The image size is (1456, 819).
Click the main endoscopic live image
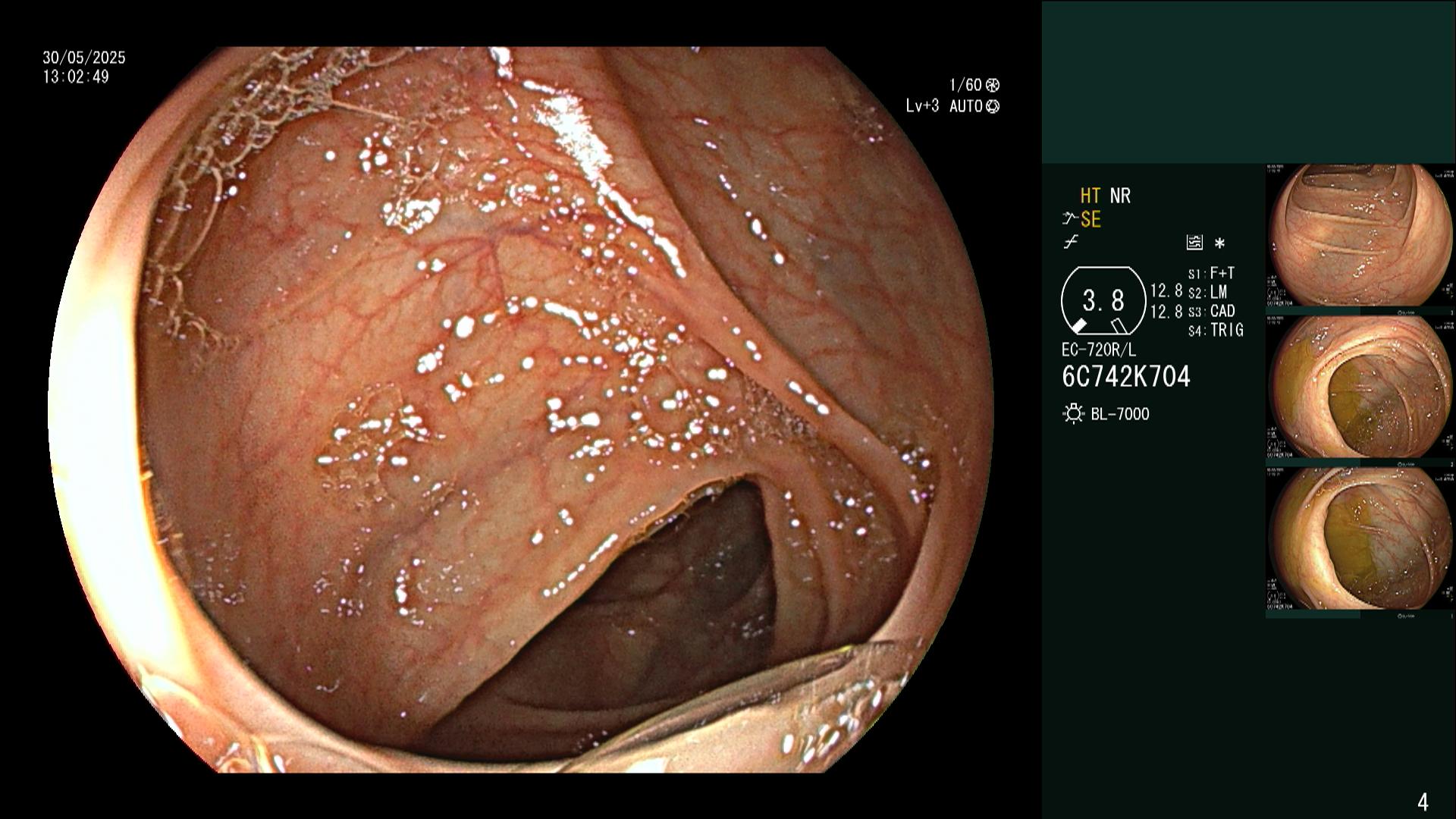[521, 409]
